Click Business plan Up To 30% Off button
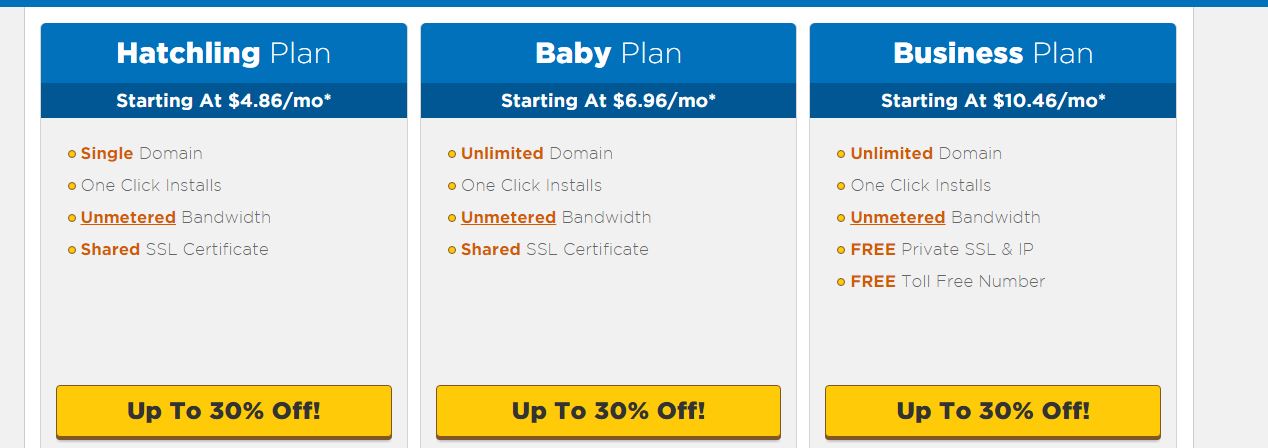Screen dimensions: 1268x448 click(x=993, y=411)
